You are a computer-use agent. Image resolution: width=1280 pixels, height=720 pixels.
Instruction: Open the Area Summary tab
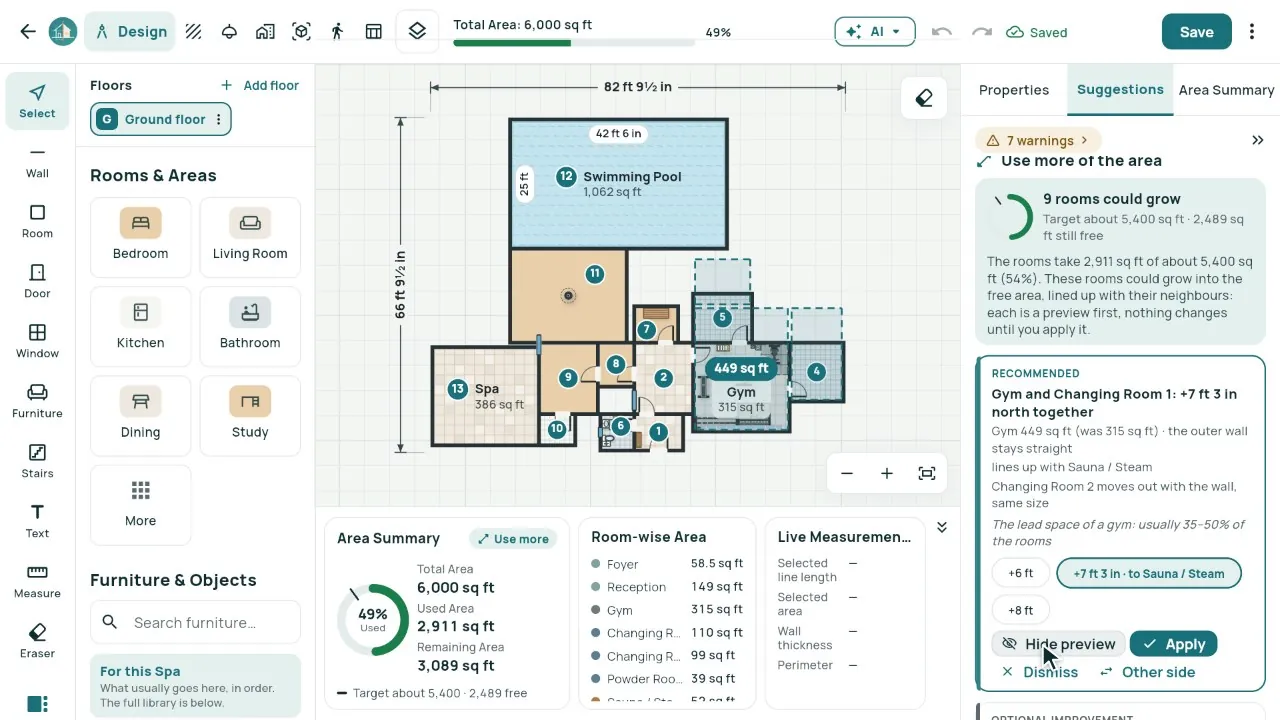coord(1226,90)
